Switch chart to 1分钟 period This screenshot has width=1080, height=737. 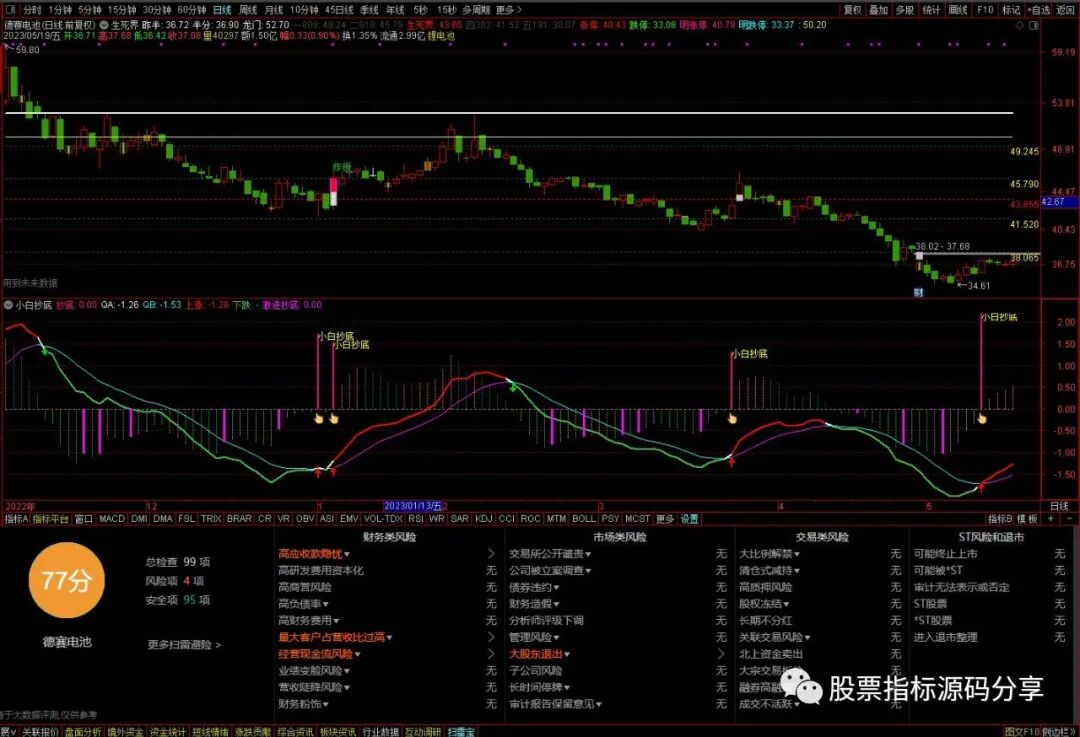pos(59,10)
